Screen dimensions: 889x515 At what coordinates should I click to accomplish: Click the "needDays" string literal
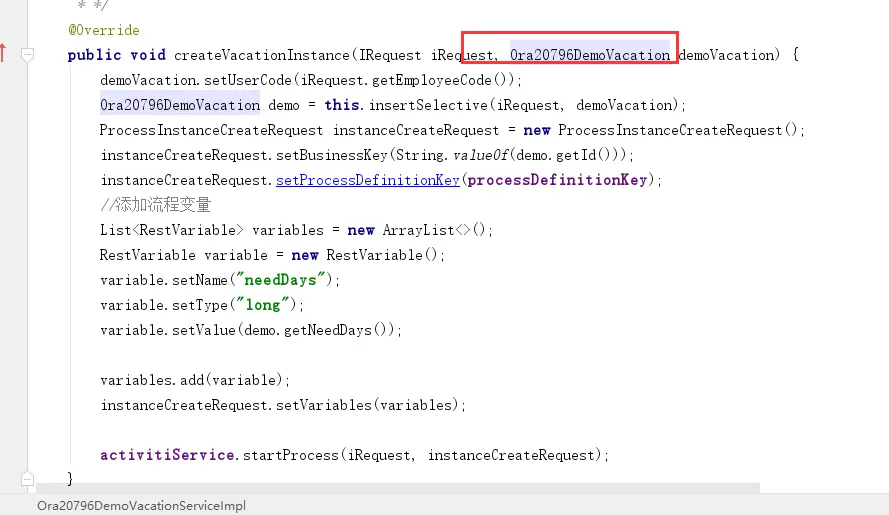tap(283, 280)
